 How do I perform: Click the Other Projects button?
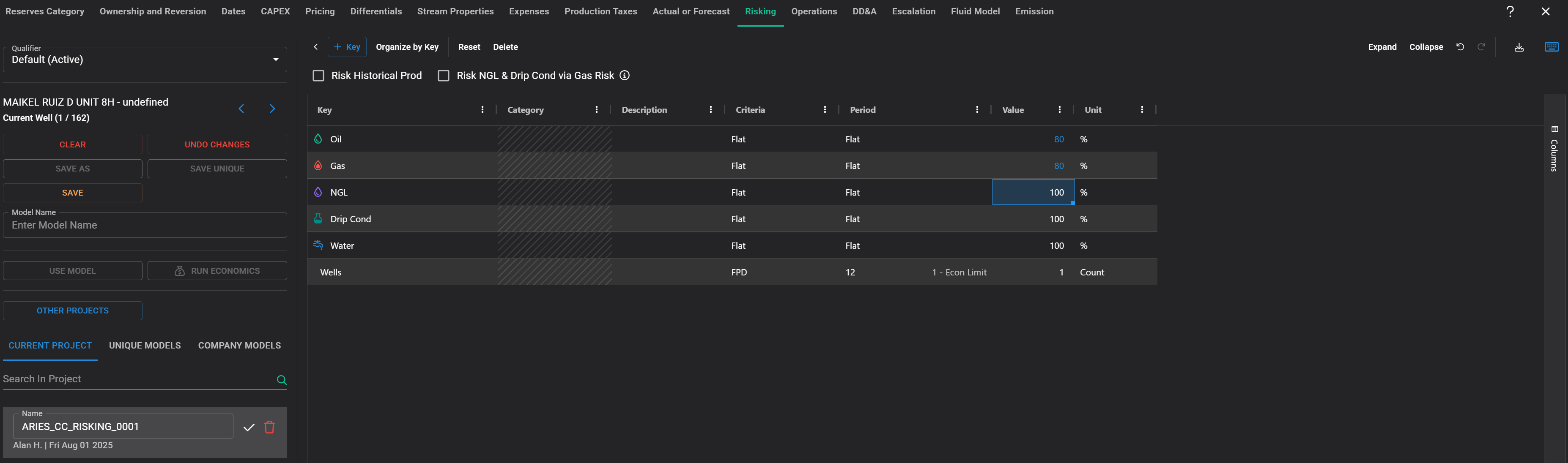tap(72, 311)
